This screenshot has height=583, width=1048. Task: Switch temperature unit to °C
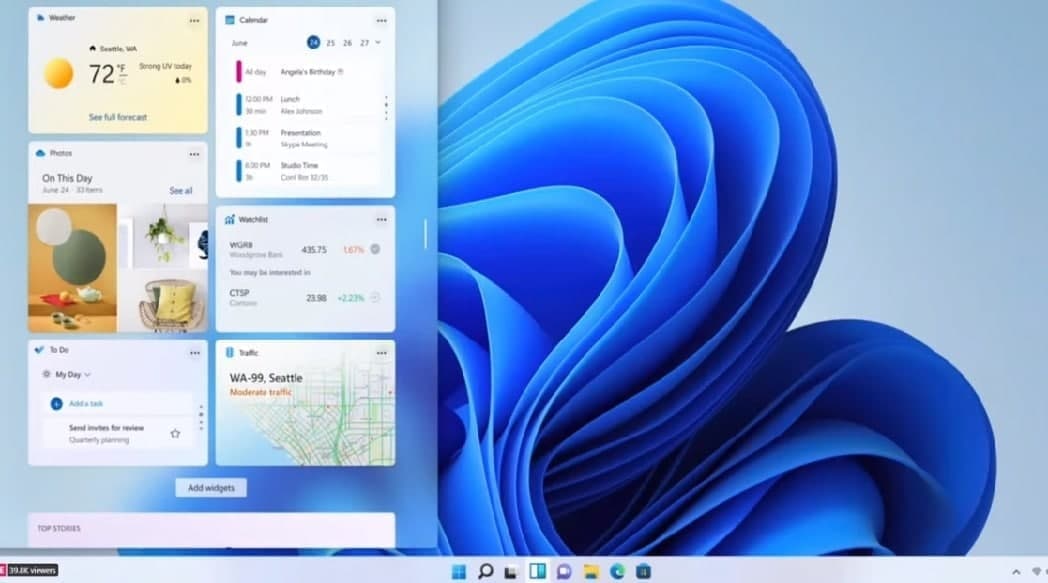click(x=123, y=80)
